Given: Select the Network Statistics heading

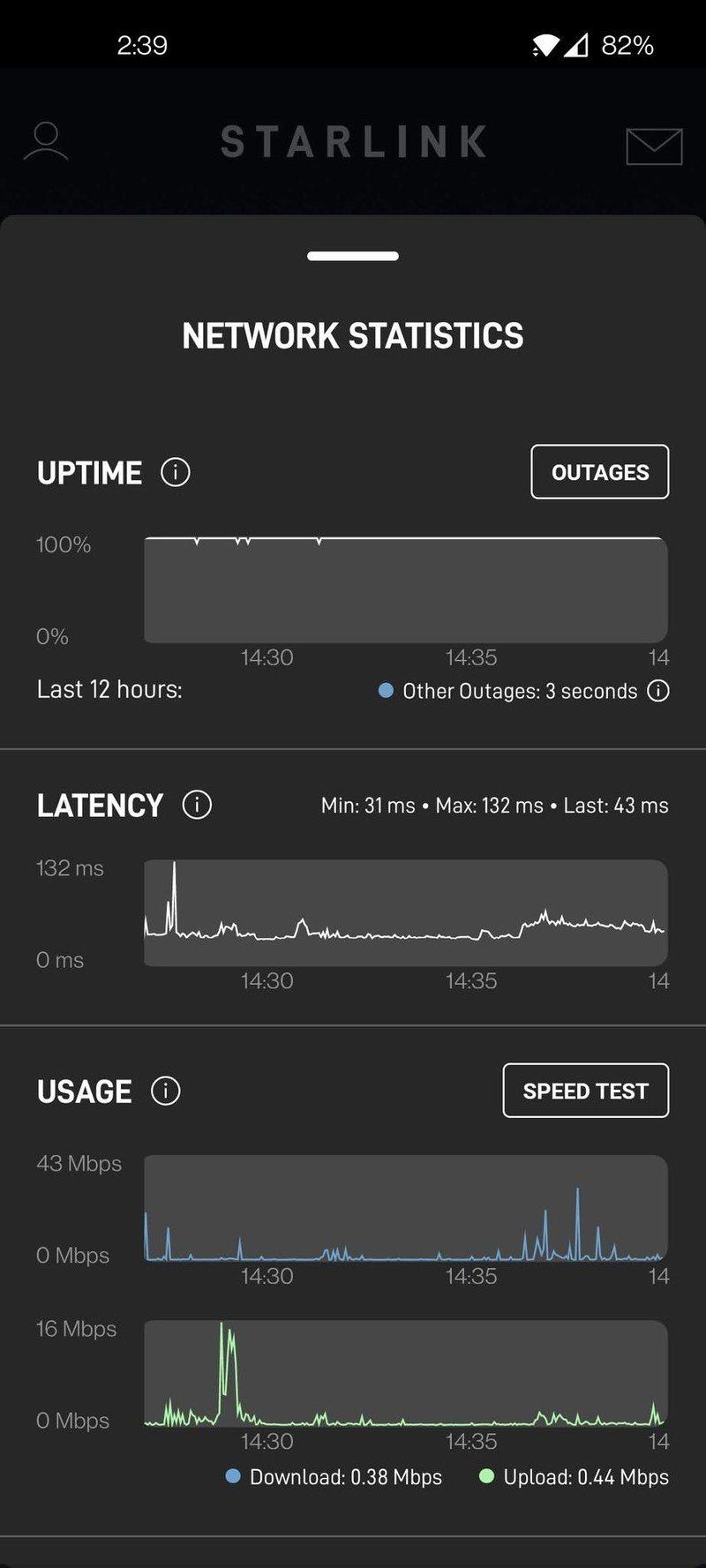Looking at the screenshot, I should (x=352, y=336).
